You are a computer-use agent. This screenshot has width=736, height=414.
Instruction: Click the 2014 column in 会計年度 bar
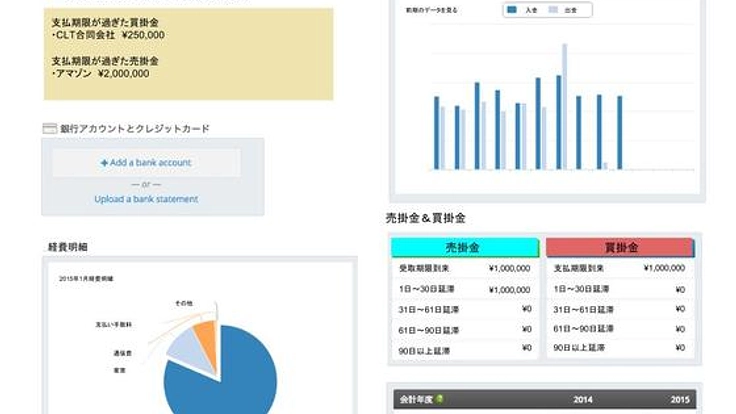pyautogui.click(x=583, y=399)
